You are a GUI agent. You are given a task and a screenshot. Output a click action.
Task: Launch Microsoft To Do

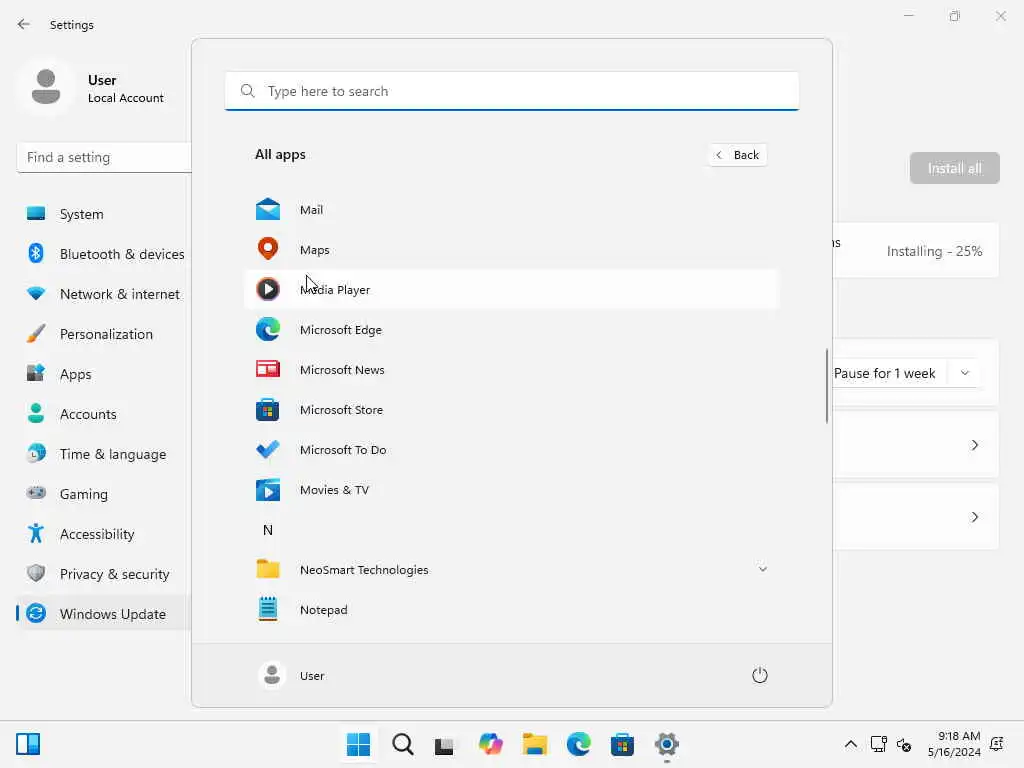click(x=511, y=450)
